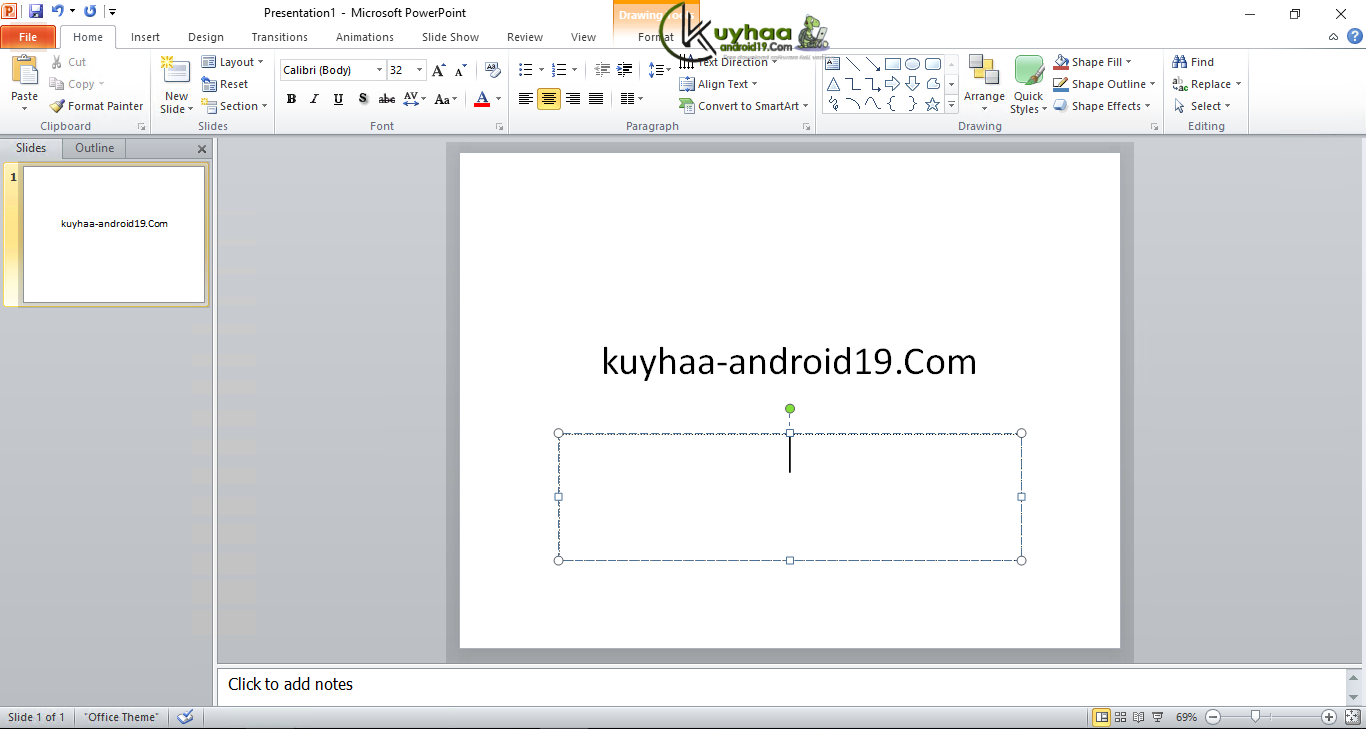Decrease the font size
The width and height of the screenshot is (1366, 729).
(460, 70)
